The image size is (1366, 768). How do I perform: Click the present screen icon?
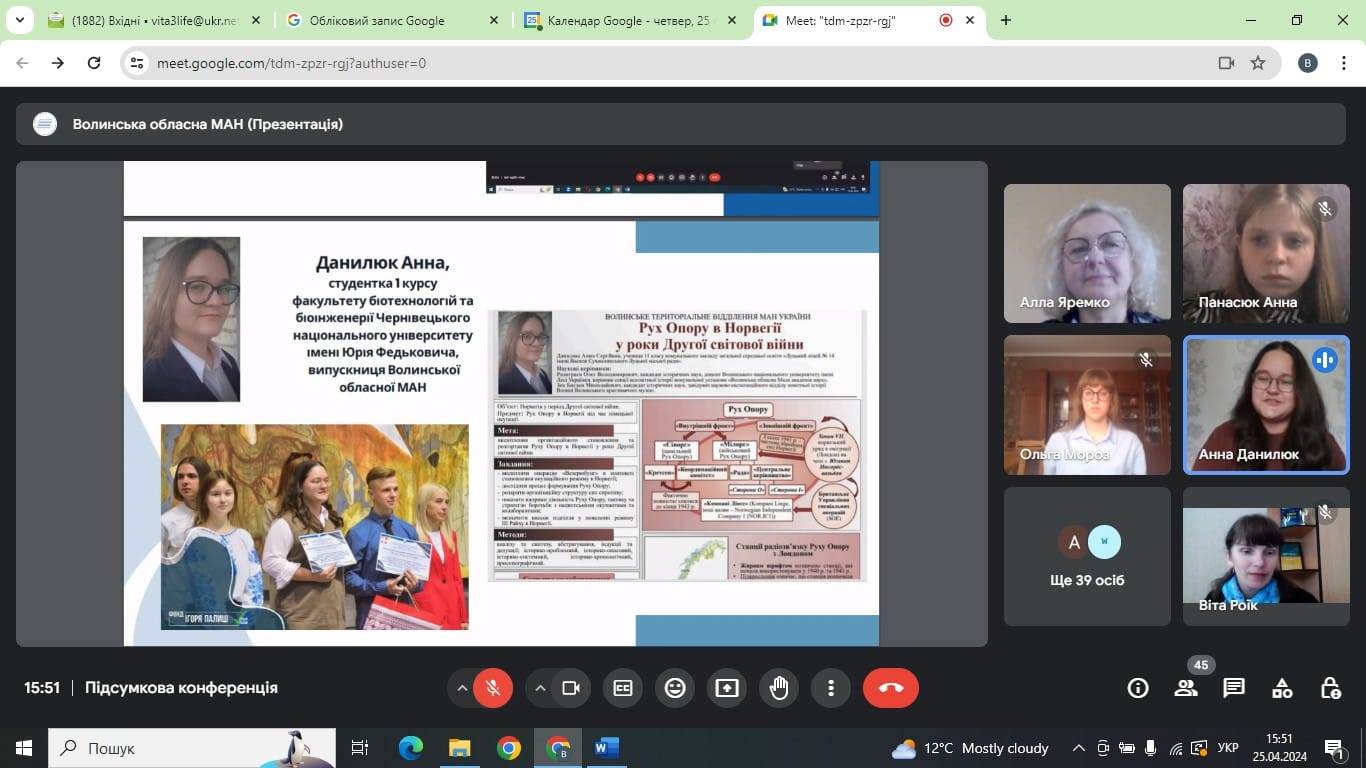pos(727,688)
